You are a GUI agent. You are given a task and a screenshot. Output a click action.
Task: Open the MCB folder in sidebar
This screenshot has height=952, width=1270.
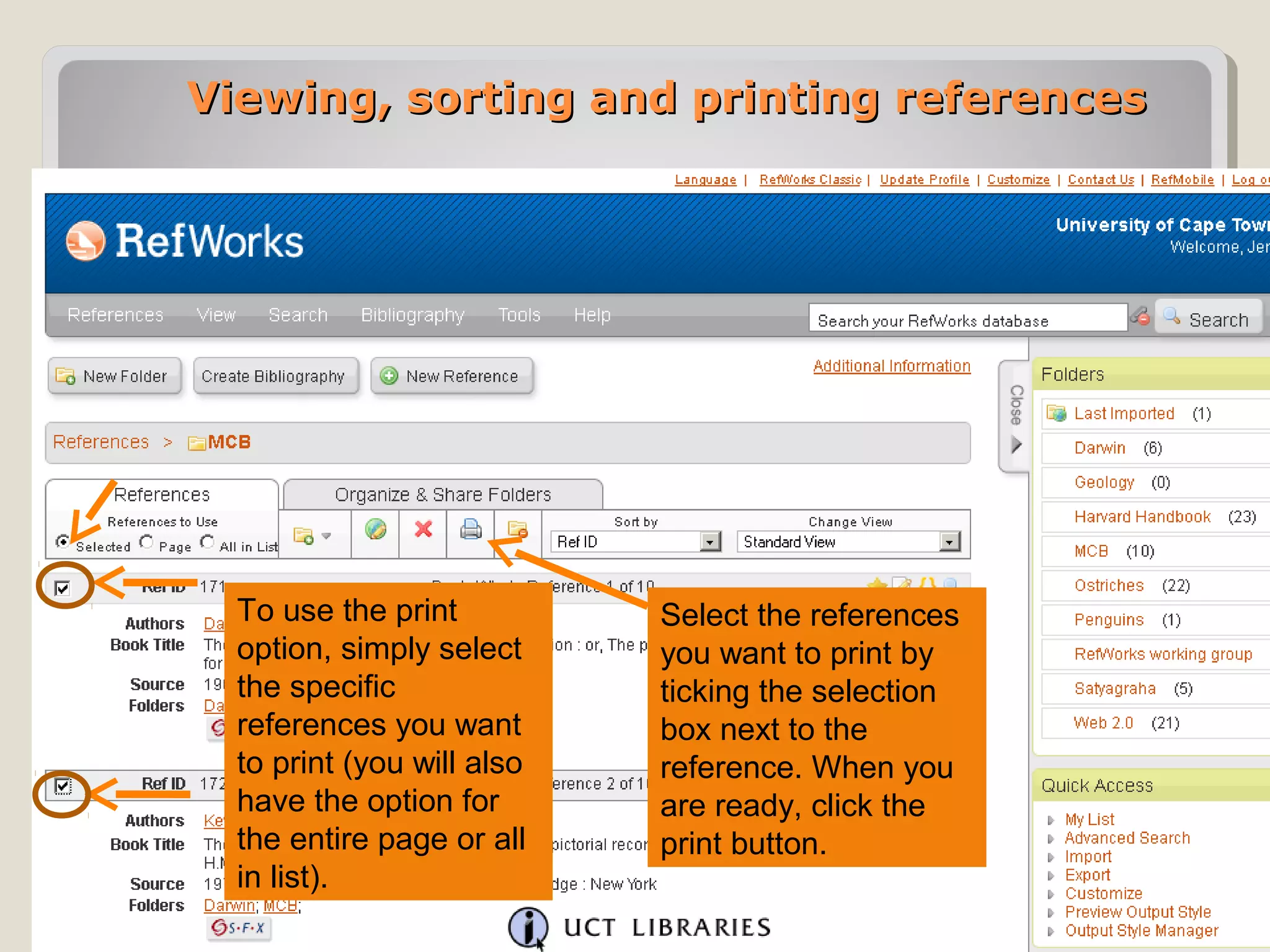tap(1091, 552)
